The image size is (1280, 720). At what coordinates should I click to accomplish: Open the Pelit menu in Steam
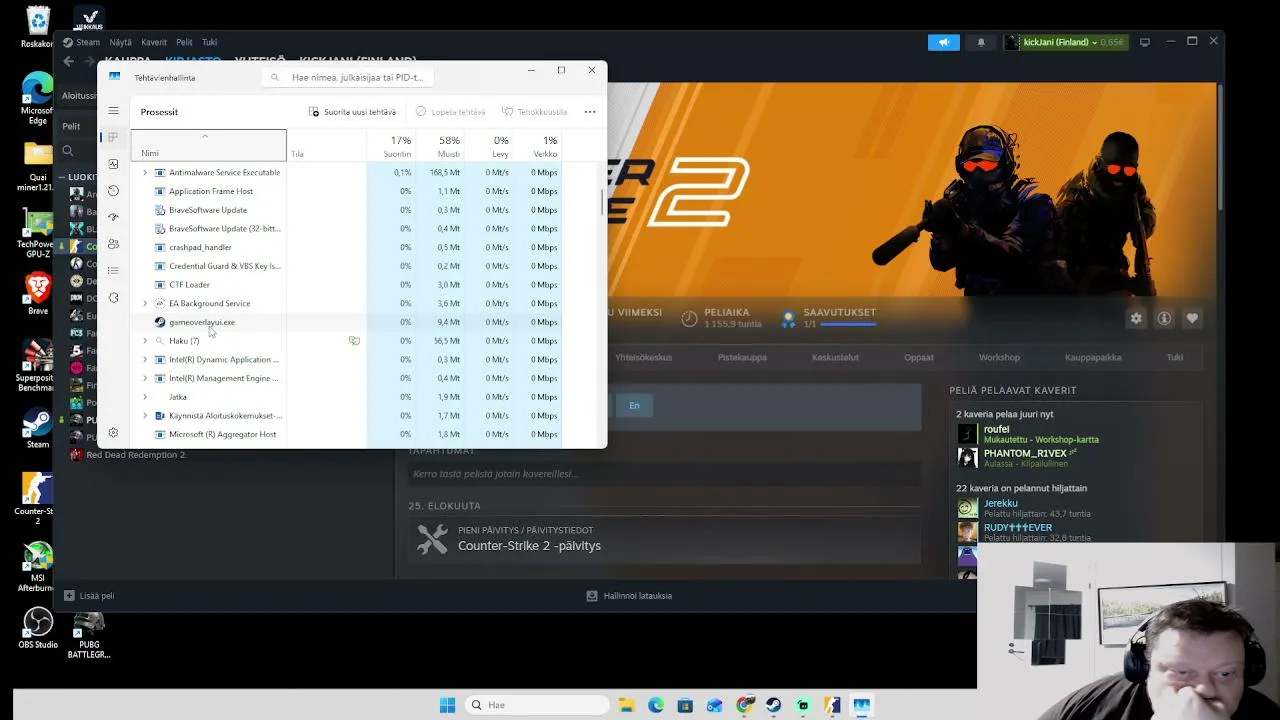(184, 42)
